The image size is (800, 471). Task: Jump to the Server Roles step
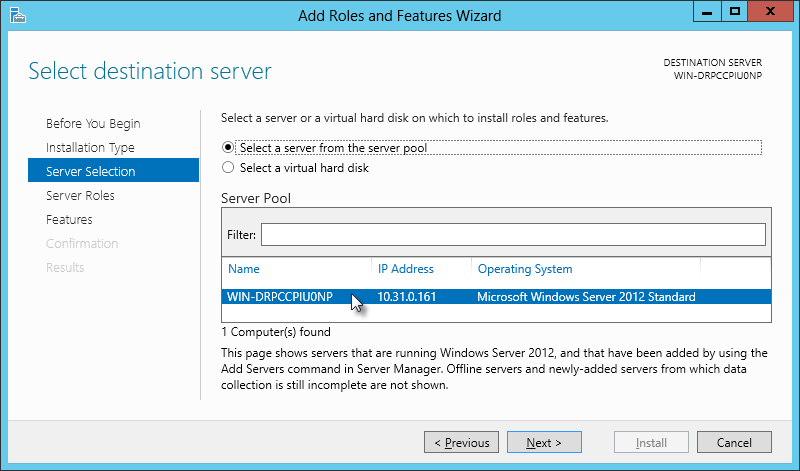[x=80, y=195]
